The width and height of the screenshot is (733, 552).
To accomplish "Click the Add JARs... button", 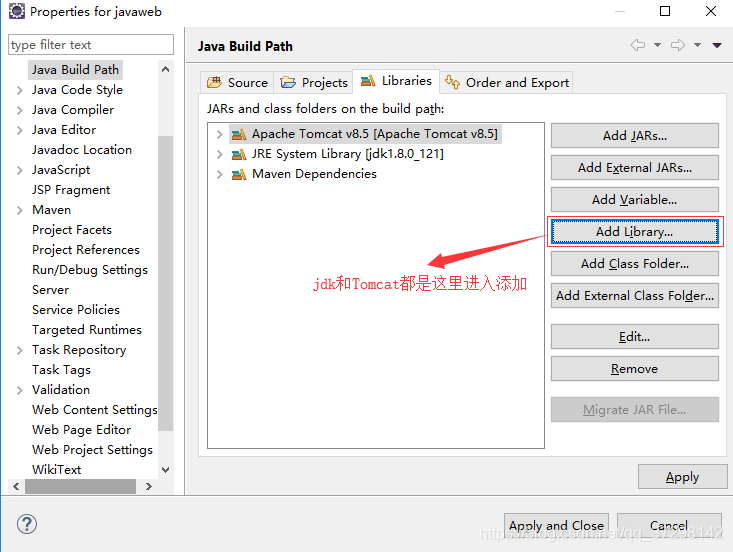I will click(x=634, y=136).
